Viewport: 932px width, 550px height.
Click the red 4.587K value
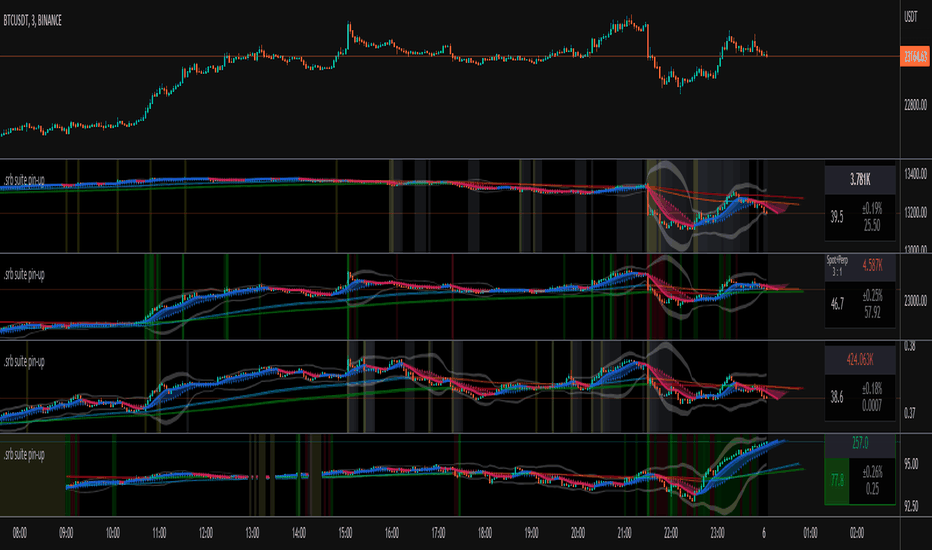tap(872, 266)
